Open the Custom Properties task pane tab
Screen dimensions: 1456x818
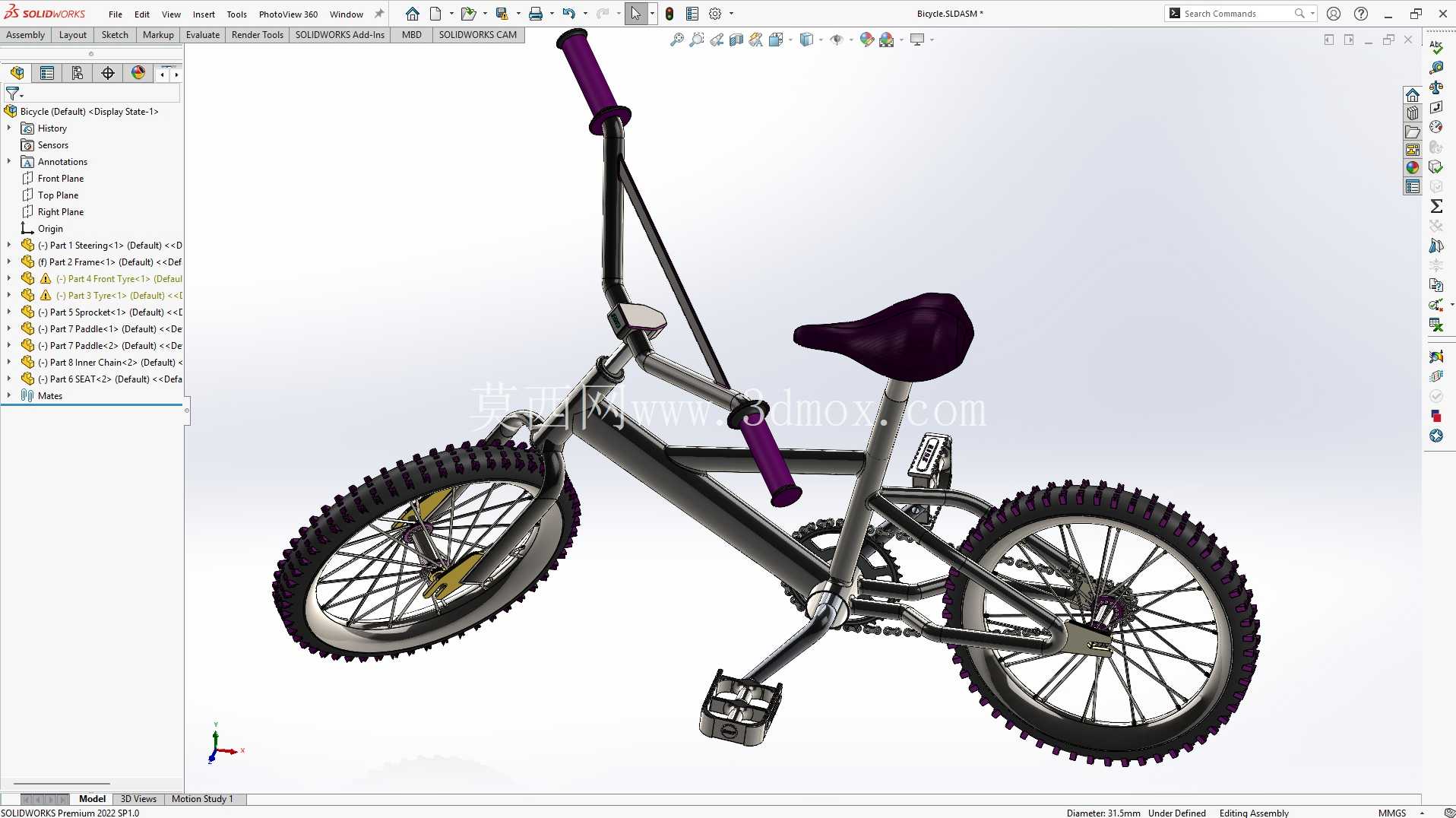point(1413,186)
